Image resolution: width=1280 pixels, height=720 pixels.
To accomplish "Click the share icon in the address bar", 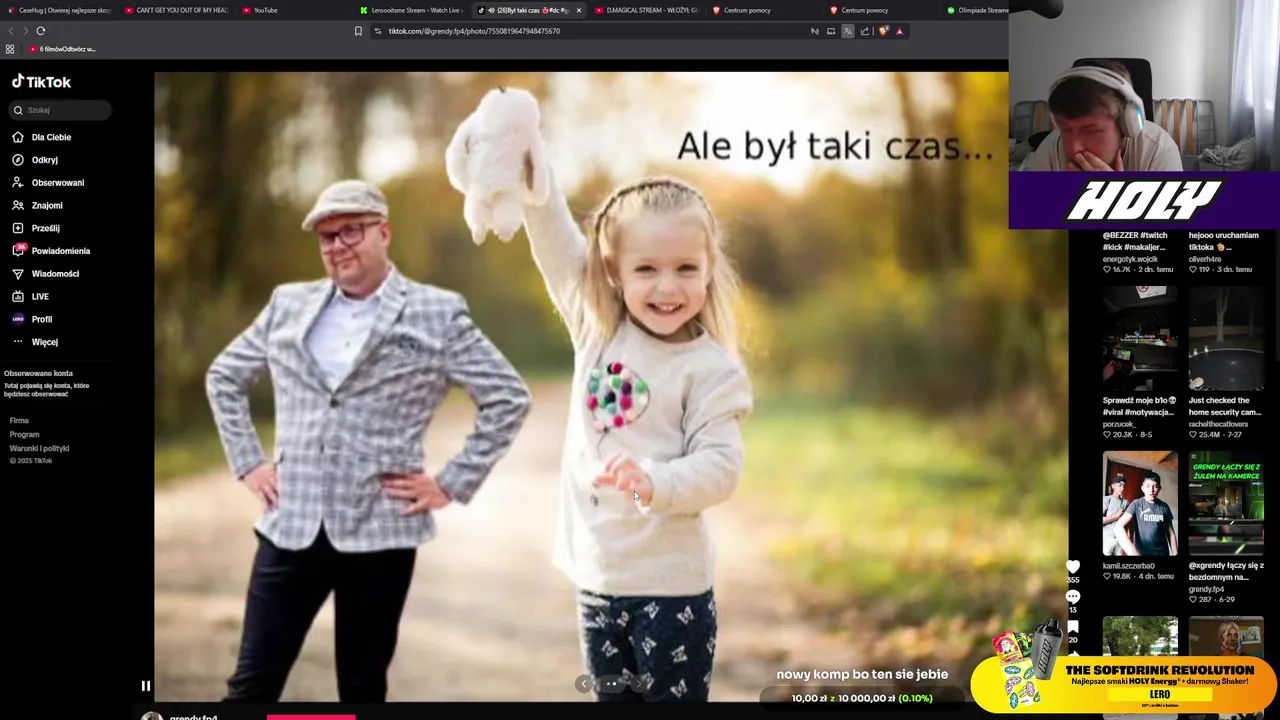I will pyautogui.click(x=865, y=31).
